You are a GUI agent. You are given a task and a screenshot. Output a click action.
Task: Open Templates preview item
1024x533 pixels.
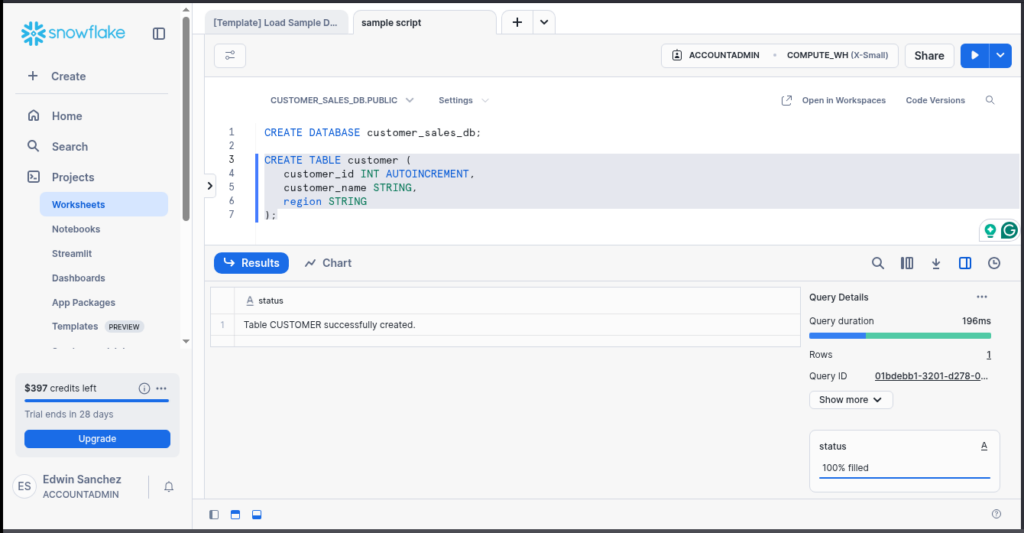tap(97, 327)
